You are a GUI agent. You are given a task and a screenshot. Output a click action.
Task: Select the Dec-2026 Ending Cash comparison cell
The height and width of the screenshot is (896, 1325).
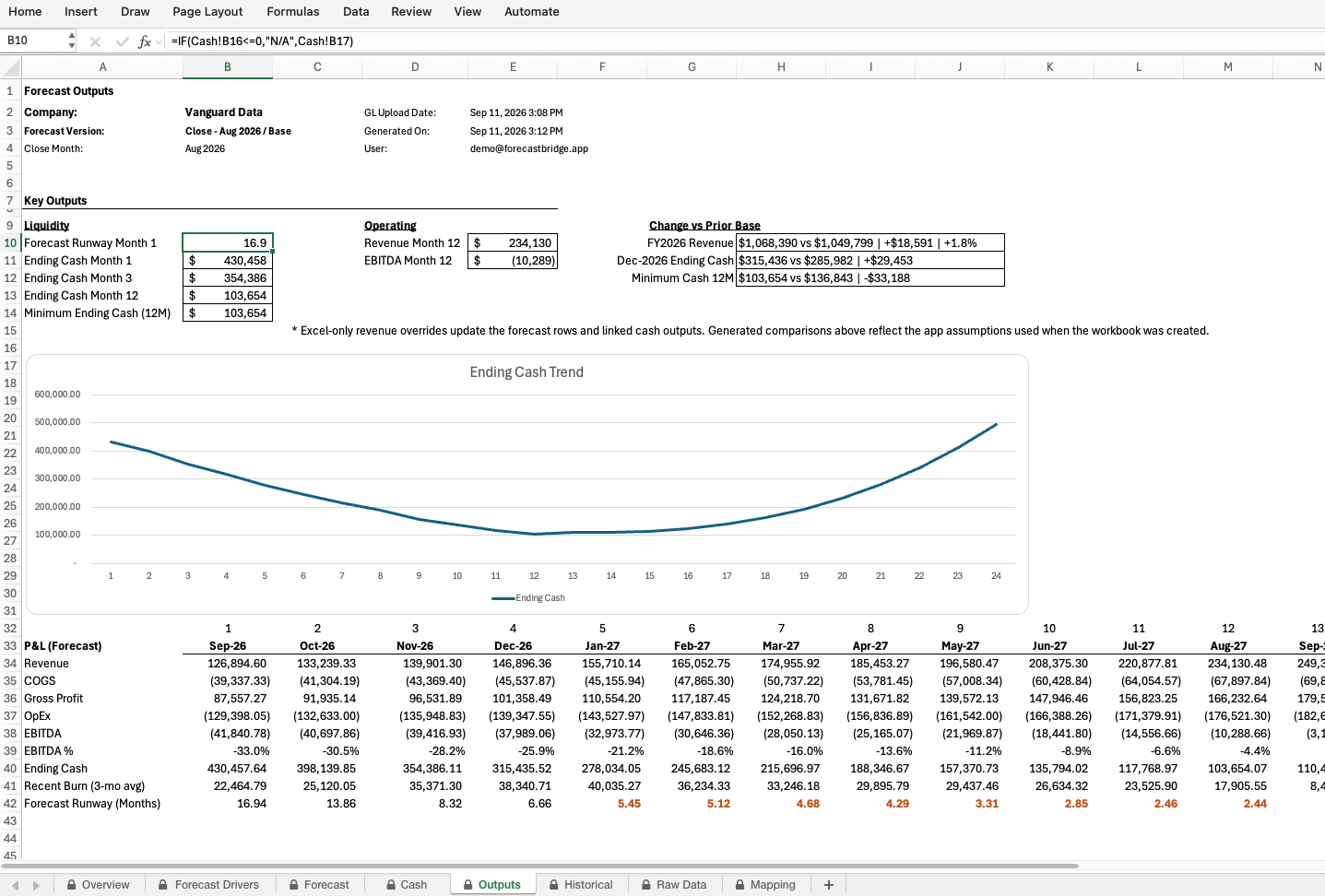click(870, 261)
